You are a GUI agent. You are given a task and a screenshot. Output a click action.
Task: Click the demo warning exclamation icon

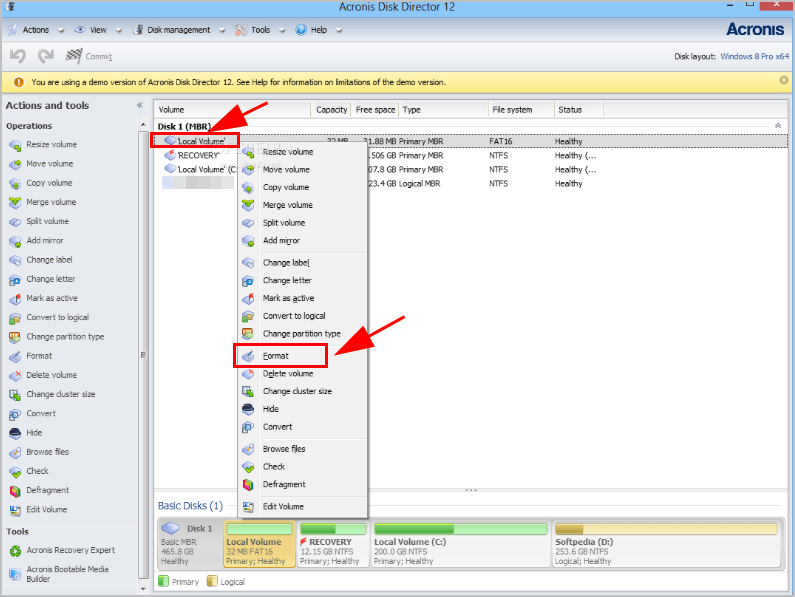tap(19, 82)
